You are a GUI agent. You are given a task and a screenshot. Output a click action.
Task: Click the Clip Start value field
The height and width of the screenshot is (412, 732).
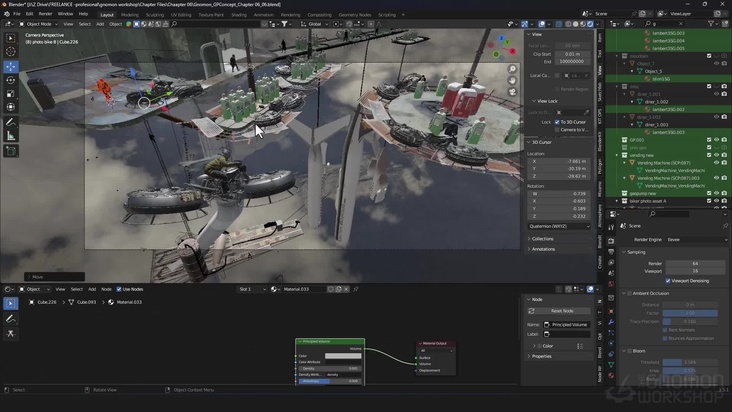pos(572,54)
